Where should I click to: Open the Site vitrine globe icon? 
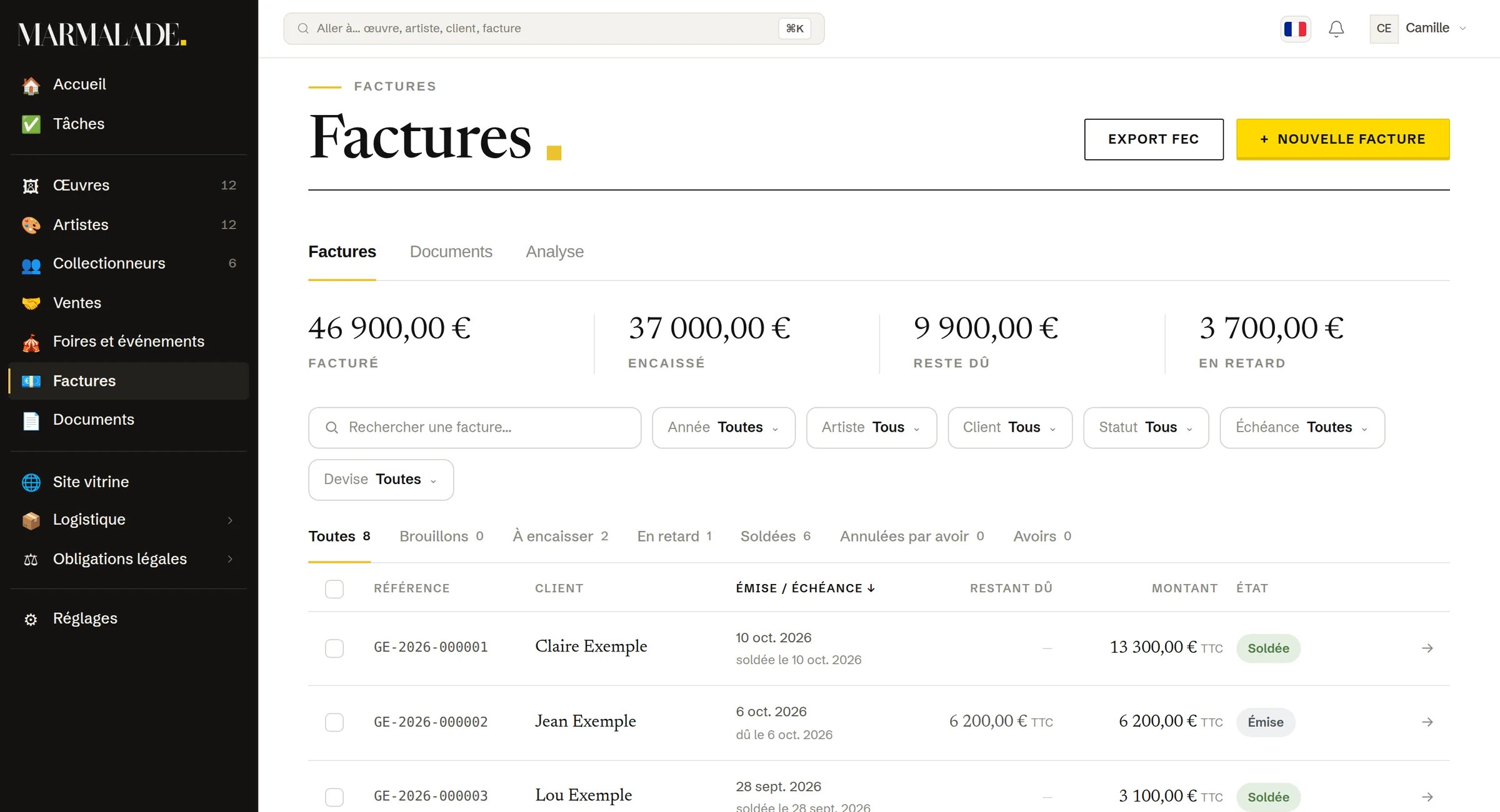(x=31, y=482)
